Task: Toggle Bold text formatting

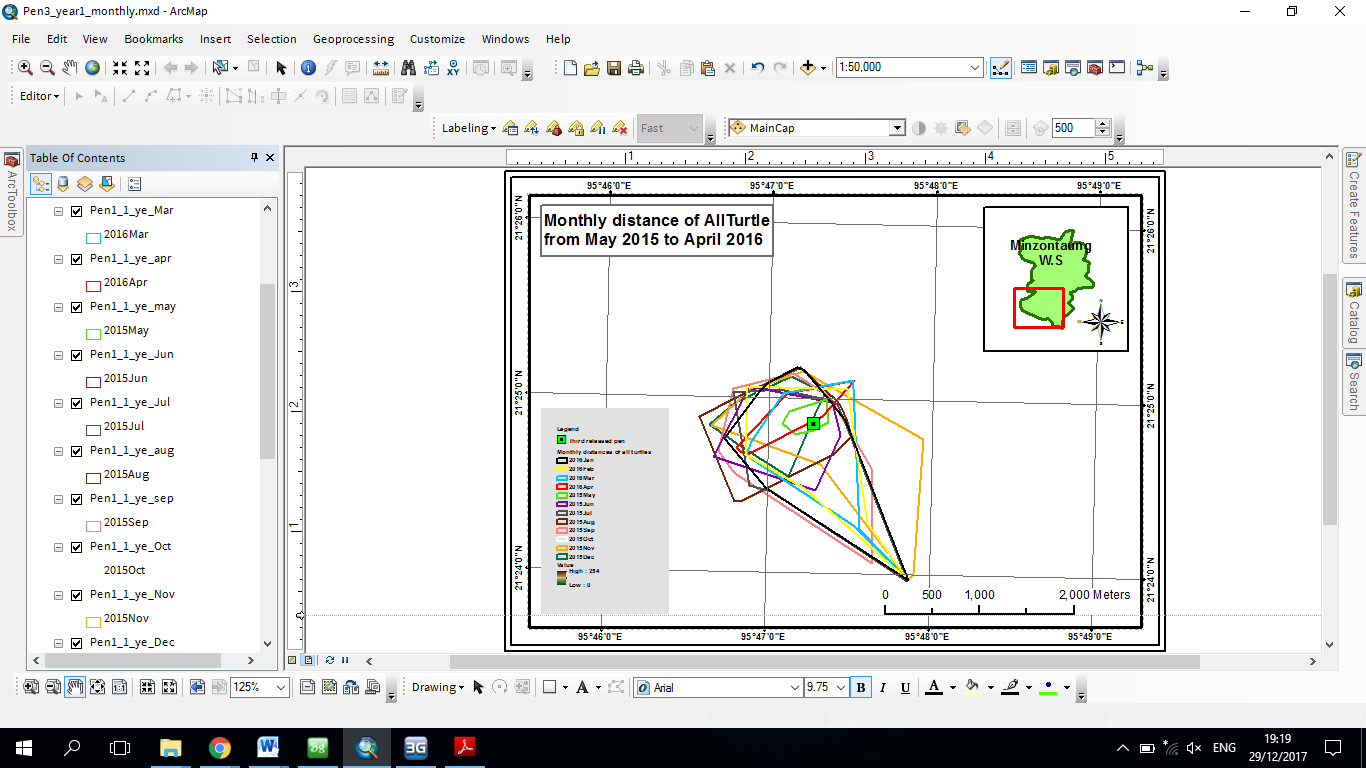Action: click(x=860, y=688)
